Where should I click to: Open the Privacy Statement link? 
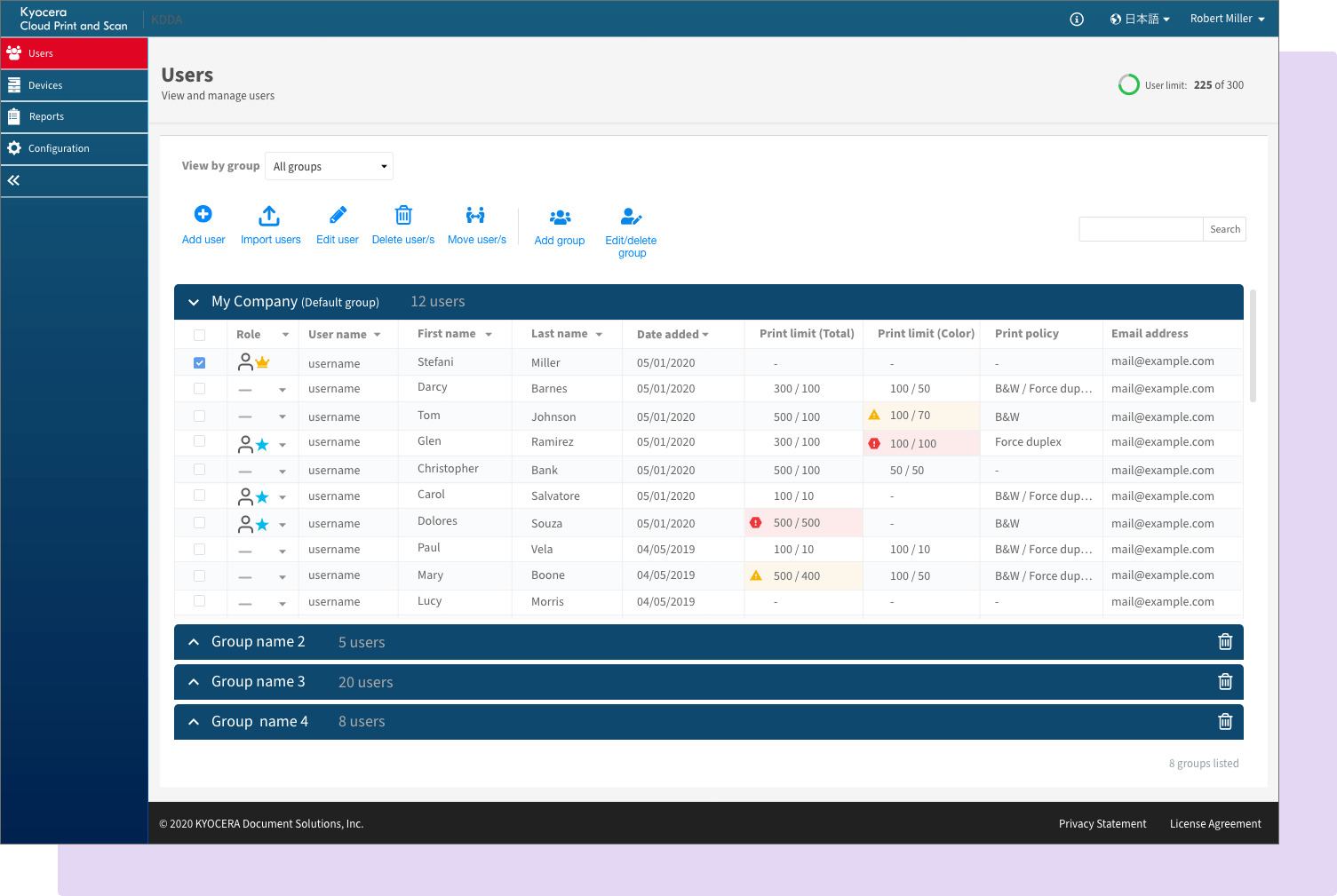pyautogui.click(x=1102, y=824)
